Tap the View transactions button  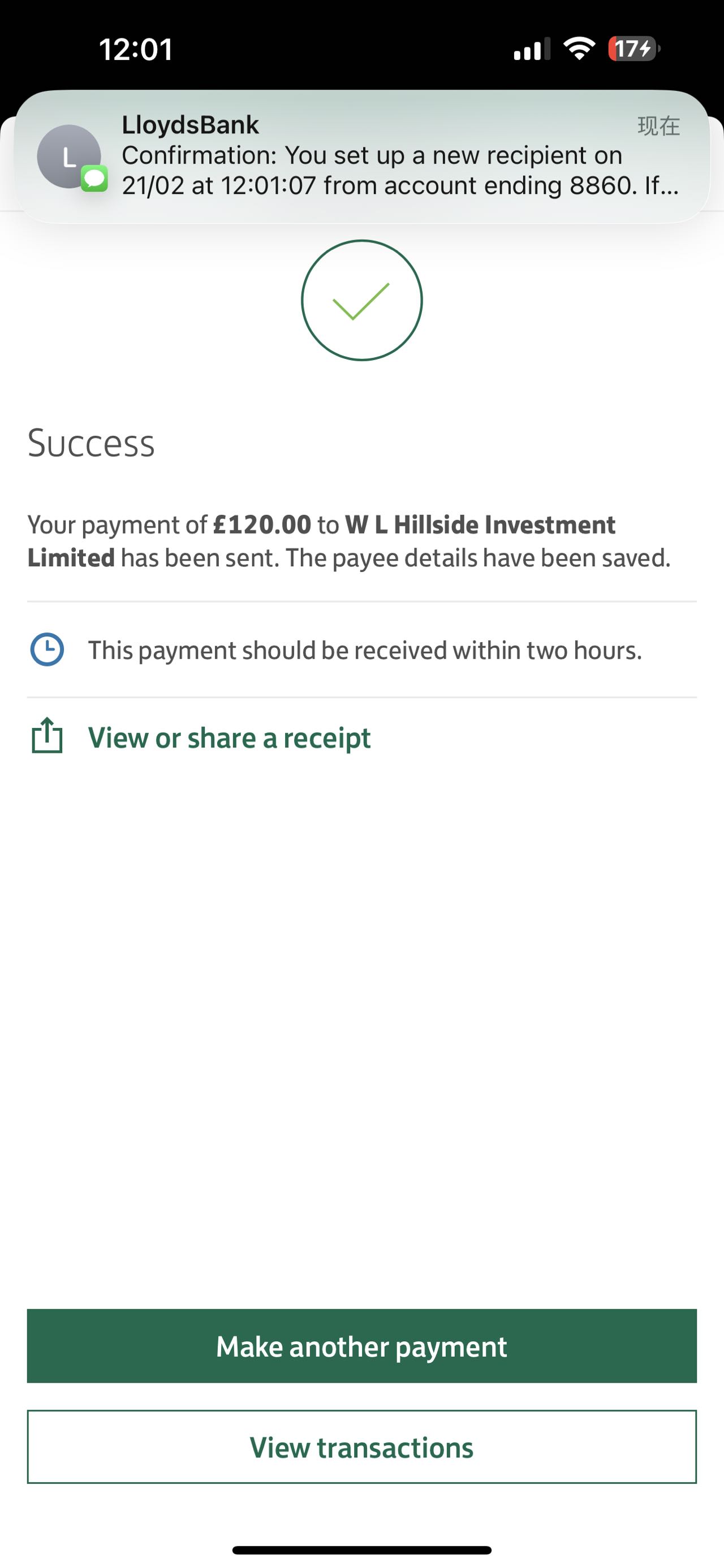361,1447
